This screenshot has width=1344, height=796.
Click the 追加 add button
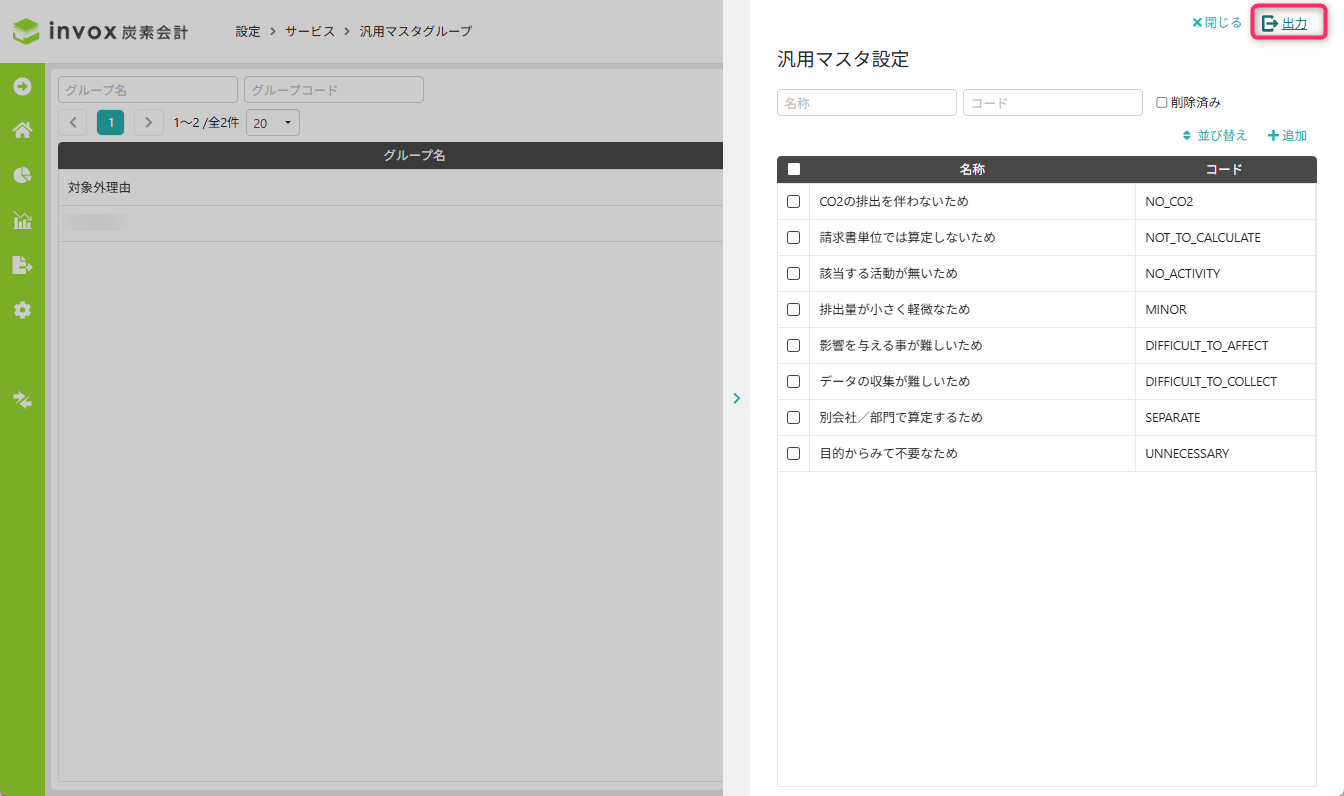pos(1288,135)
